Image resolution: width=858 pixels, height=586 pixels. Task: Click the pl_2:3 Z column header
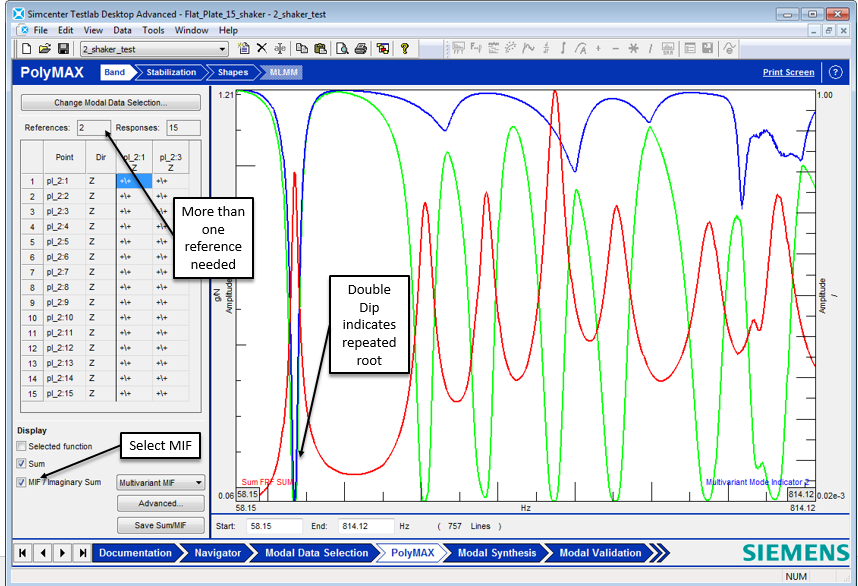(171, 157)
